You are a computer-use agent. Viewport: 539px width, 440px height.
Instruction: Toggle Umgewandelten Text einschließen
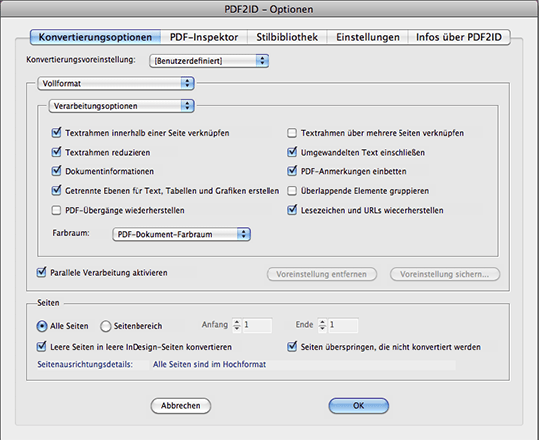[x=292, y=152]
